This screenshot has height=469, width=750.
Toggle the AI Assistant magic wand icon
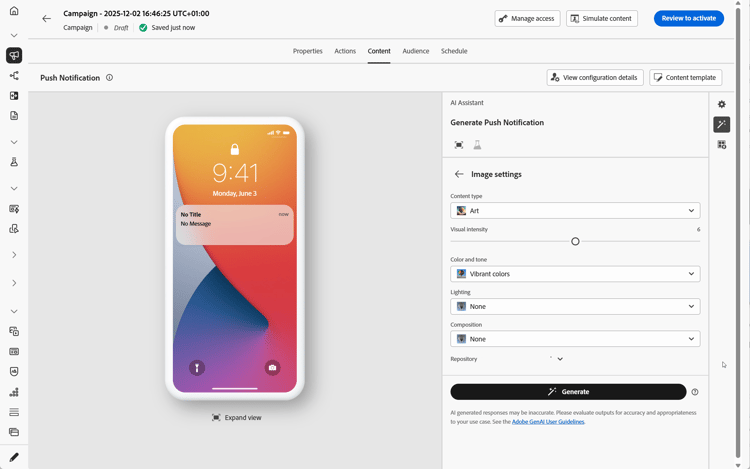click(x=722, y=124)
